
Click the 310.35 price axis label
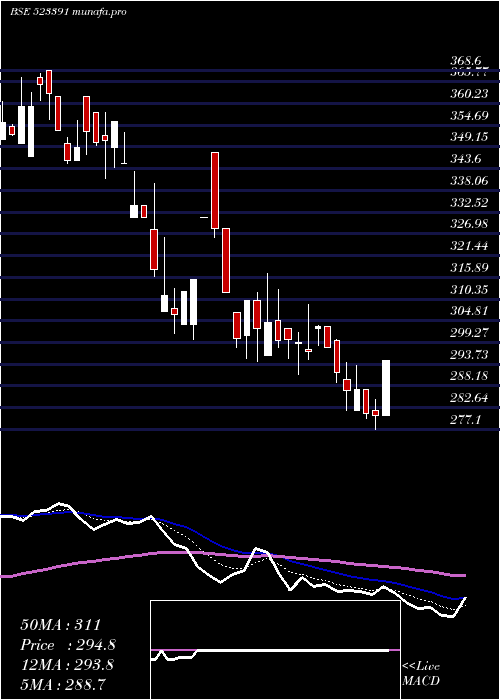[x=469, y=290]
